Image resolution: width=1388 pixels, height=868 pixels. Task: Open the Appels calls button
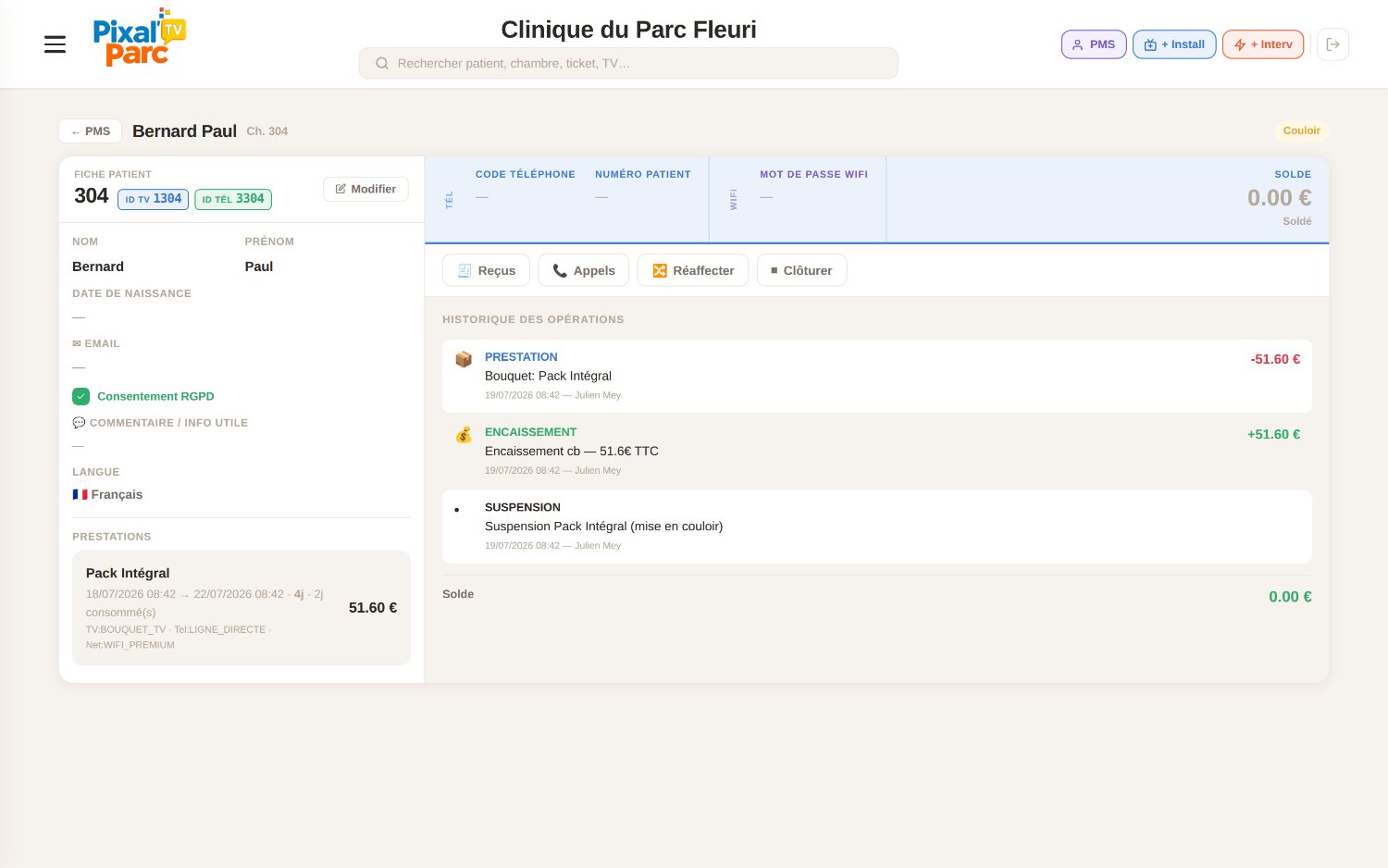[584, 270]
